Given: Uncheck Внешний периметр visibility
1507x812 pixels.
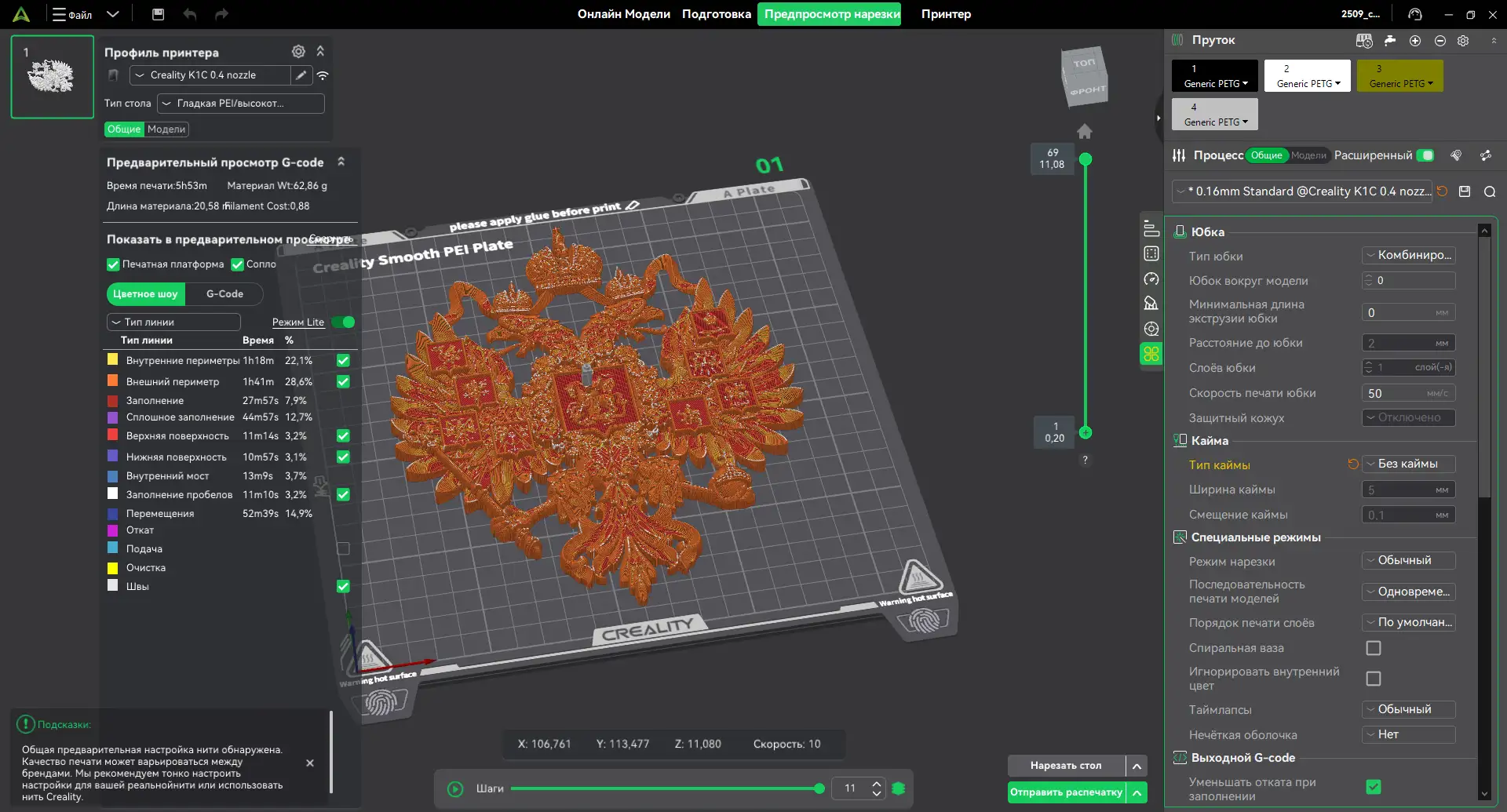Looking at the screenshot, I should tap(343, 381).
